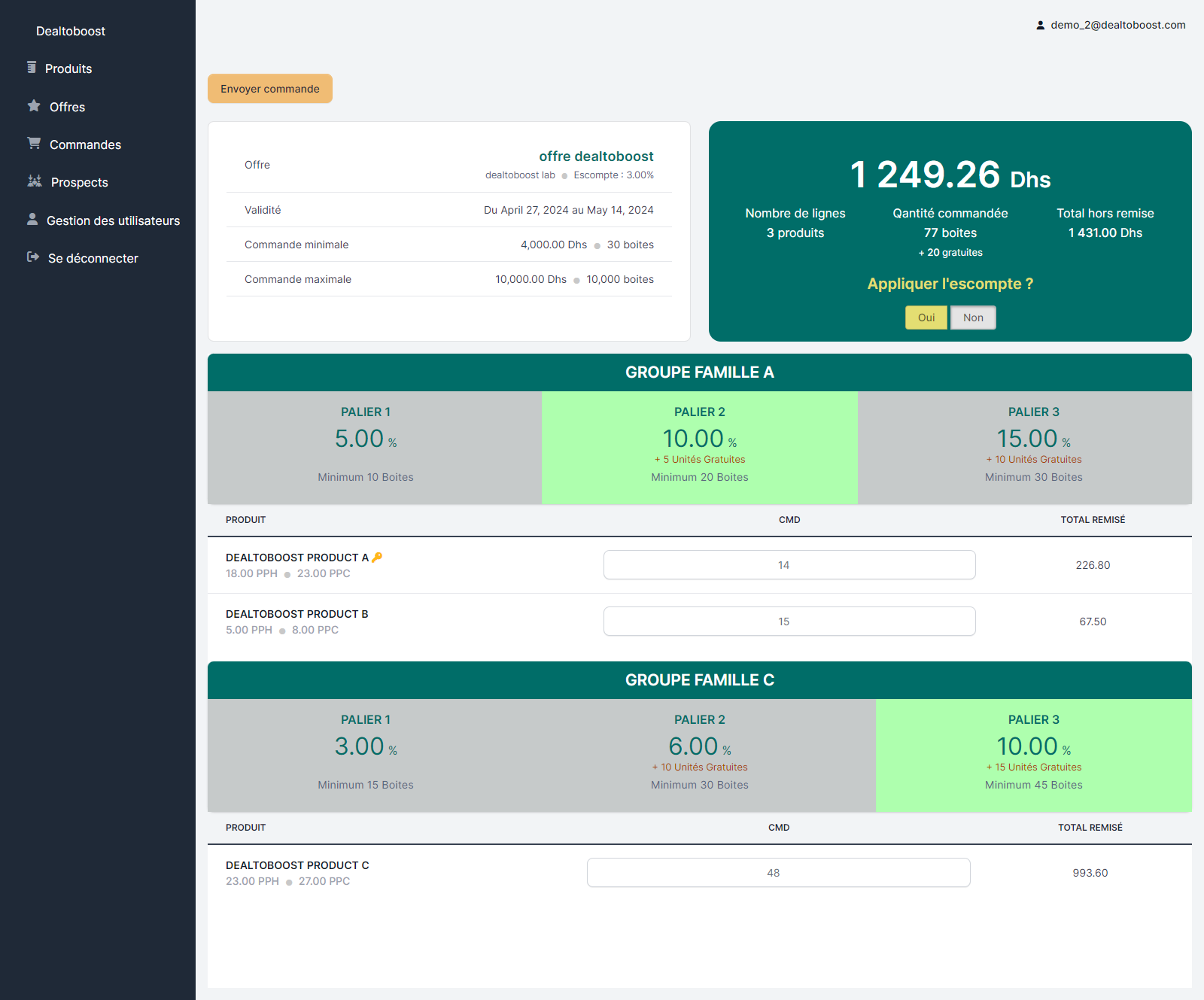Viewport: 1204px width, 1000px height.
Task: Click DEALTOBOOST PRODUCT C name
Action: tap(297, 865)
